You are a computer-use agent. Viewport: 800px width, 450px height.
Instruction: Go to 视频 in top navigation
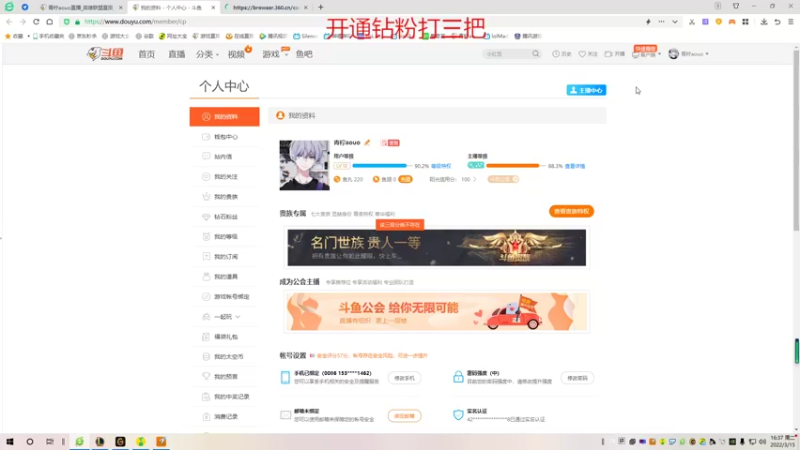click(x=236, y=54)
